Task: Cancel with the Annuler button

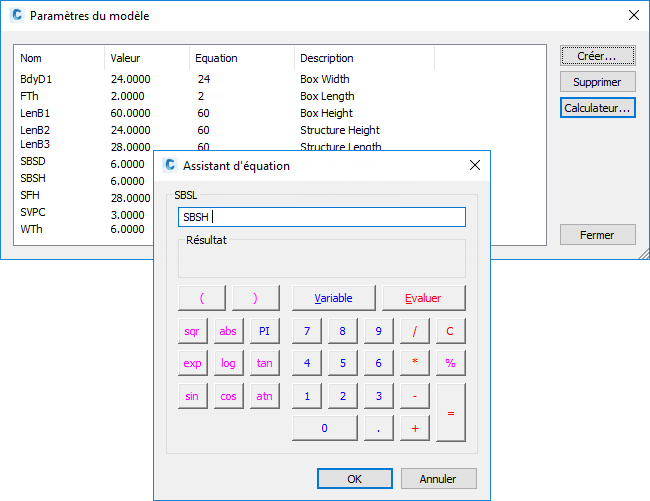Action: [x=438, y=479]
